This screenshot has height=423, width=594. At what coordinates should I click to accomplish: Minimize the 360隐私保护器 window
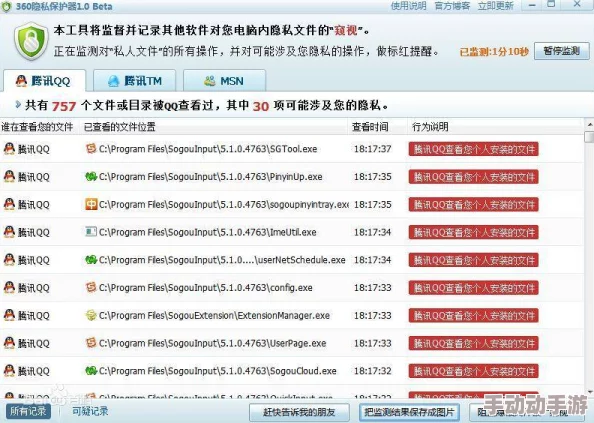point(532,5)
